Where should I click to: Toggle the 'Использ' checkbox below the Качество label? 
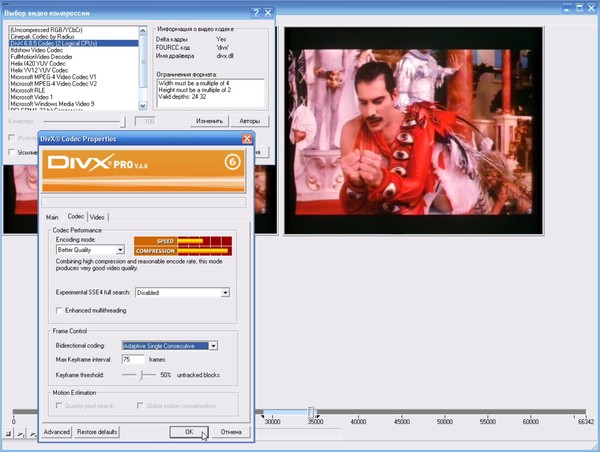(11, 137)
